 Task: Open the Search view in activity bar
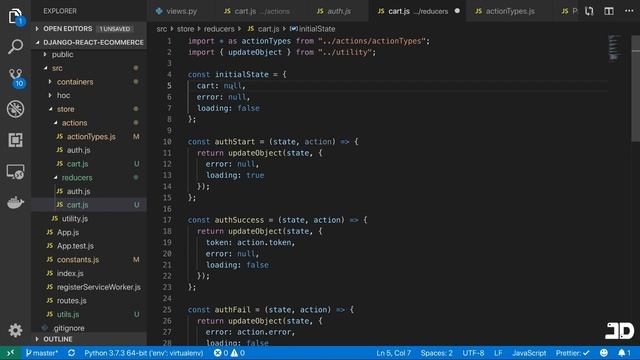16,47
